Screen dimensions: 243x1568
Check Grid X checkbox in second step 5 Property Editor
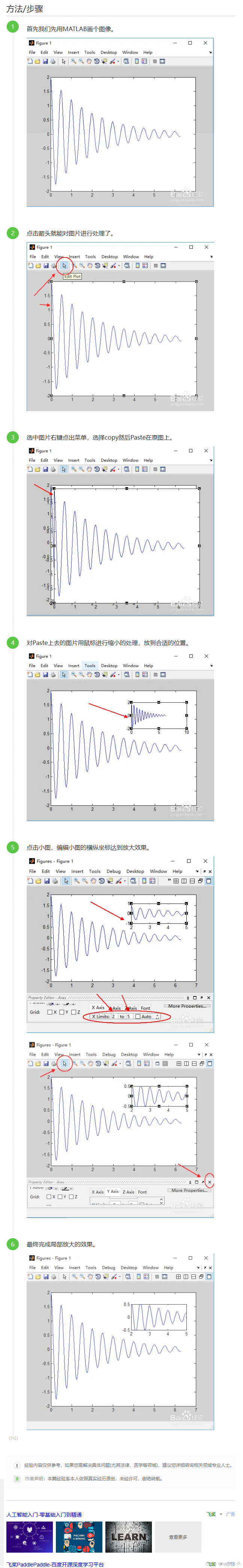click(x=49, y=1196)
